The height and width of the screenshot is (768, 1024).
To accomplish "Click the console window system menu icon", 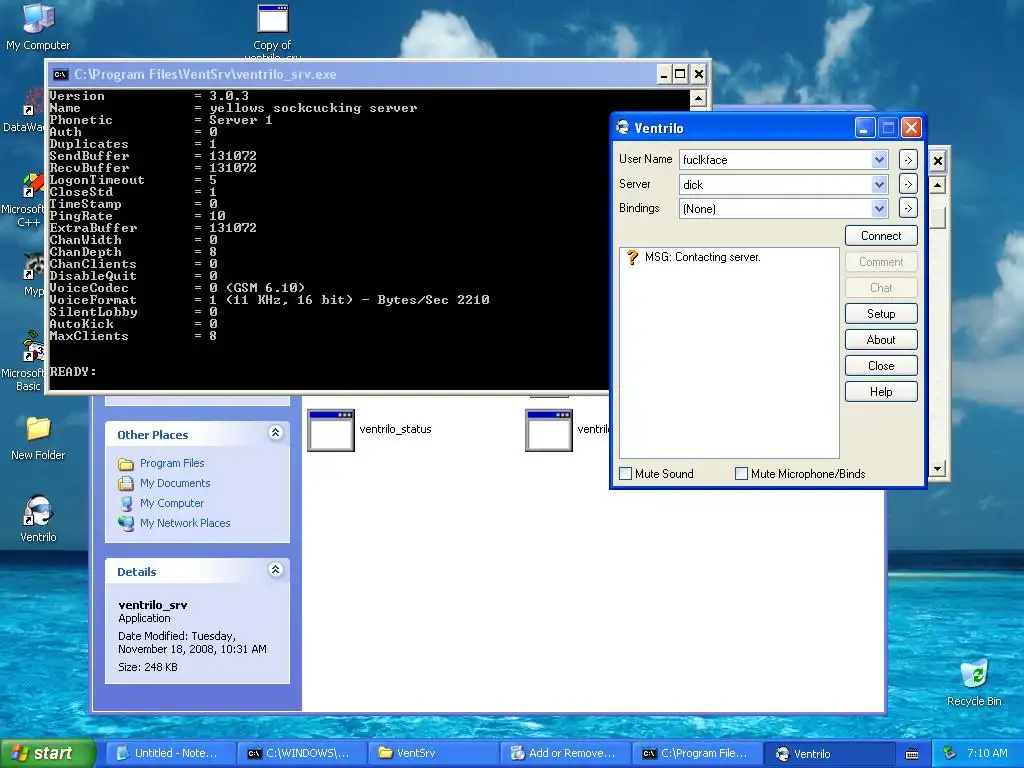I will pyautogui.click(x=60, y=74).
